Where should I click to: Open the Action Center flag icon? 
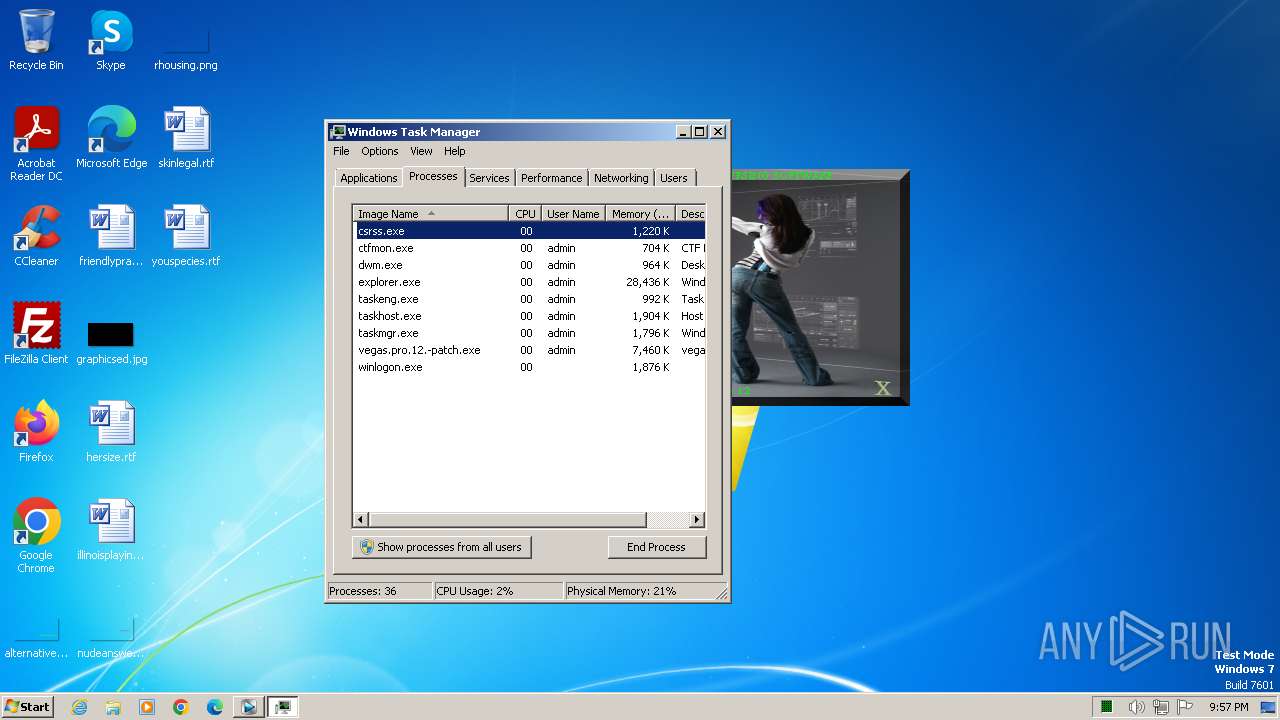(x=1185, y=707)
